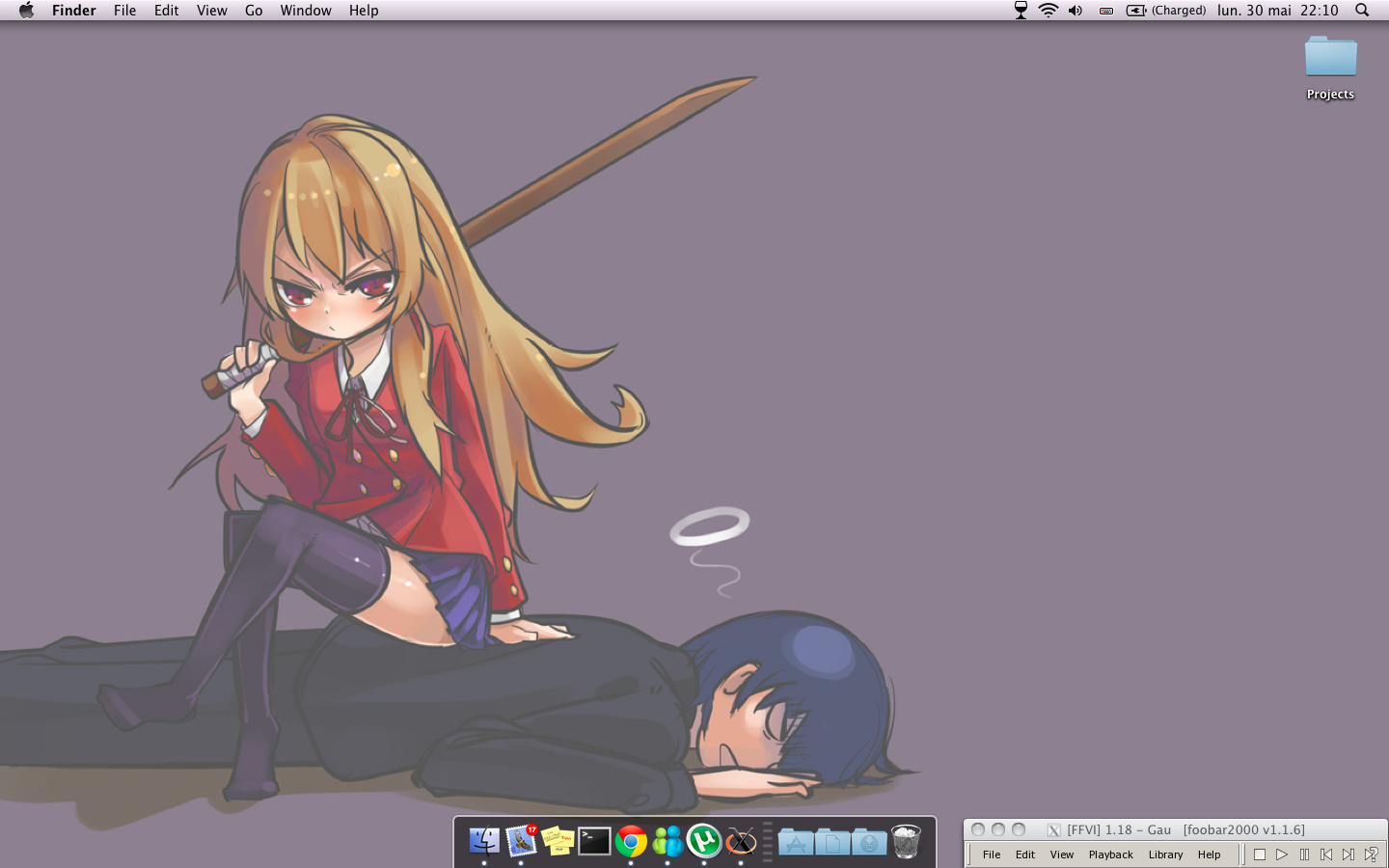Open the Trash in the Dock
Viewport: 1389px width, 868px height.
pos(906,841)
